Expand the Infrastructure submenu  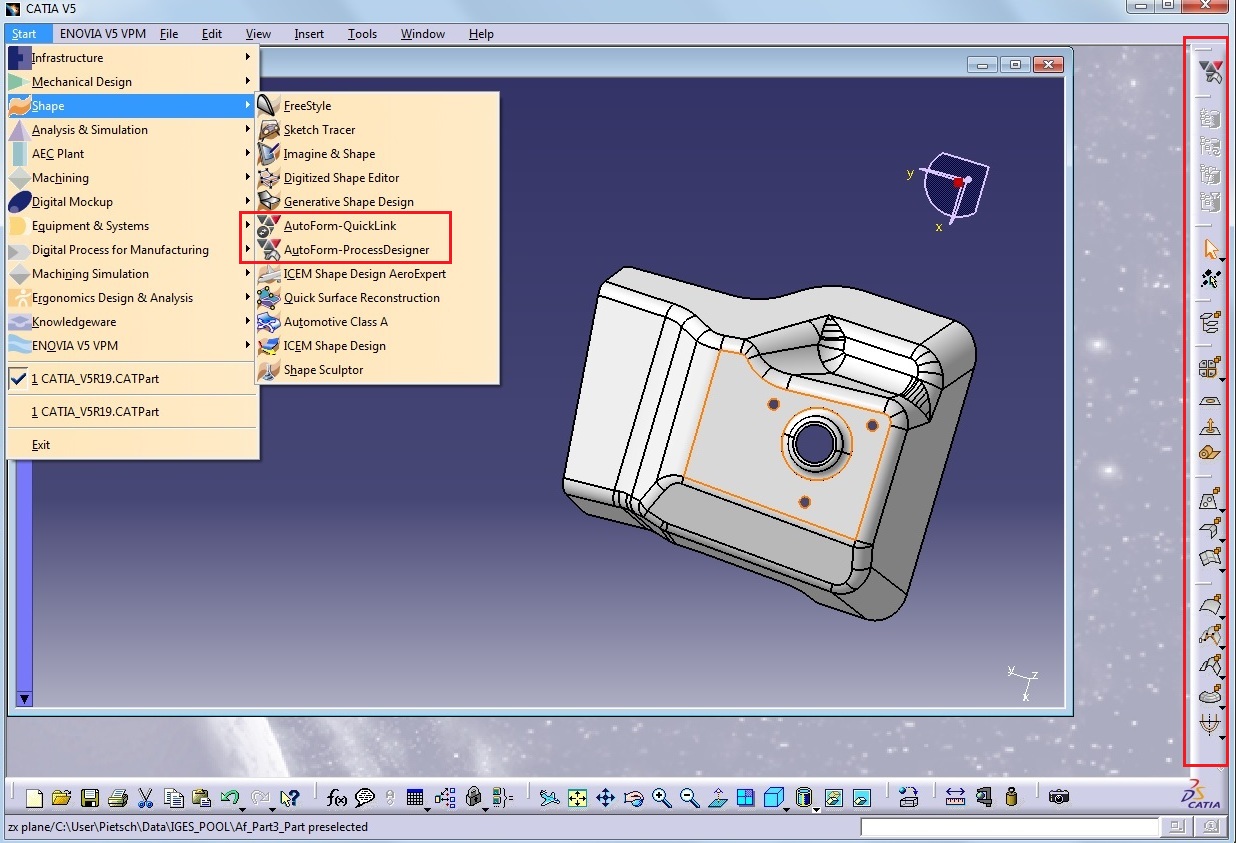coord(132,58)
